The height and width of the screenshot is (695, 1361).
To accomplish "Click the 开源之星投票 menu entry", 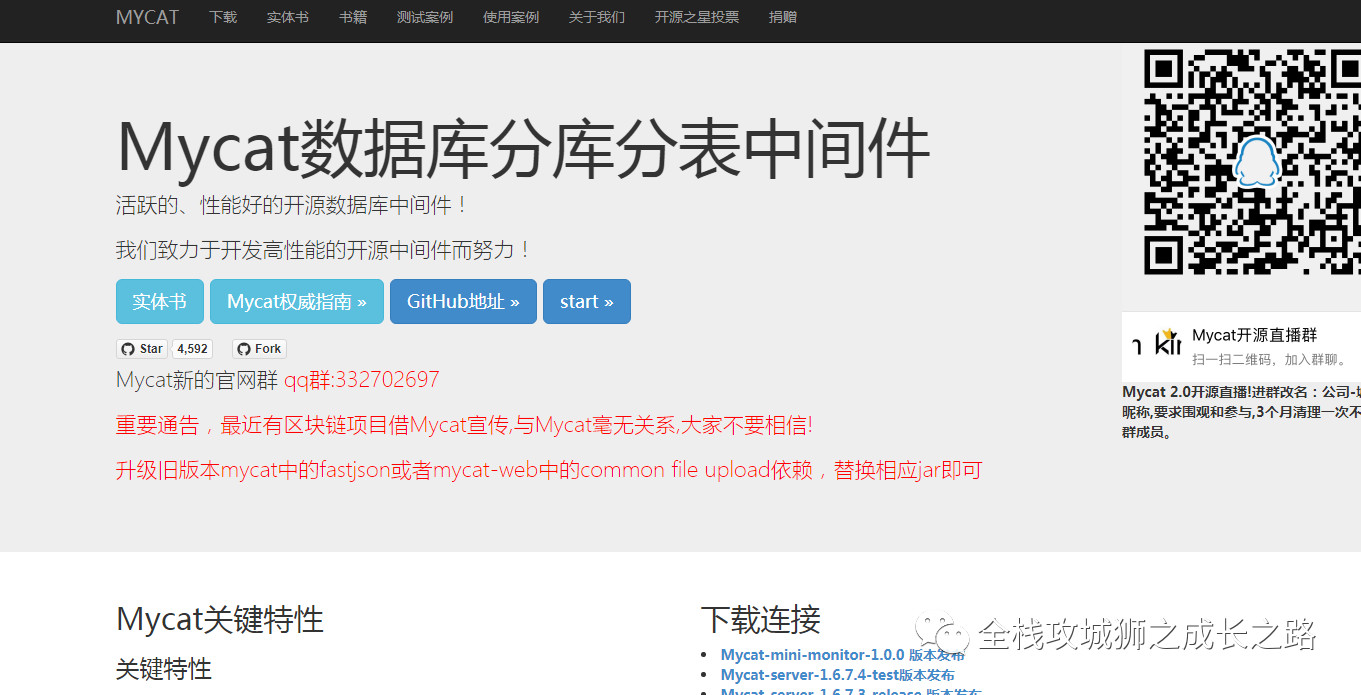I will [695, 17].
